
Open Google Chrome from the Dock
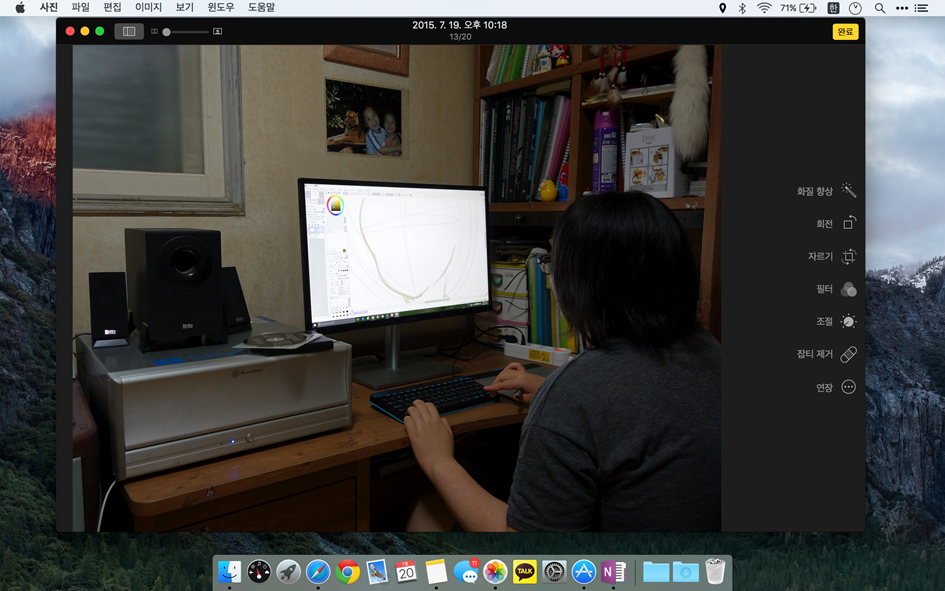[x=348, y=571]
